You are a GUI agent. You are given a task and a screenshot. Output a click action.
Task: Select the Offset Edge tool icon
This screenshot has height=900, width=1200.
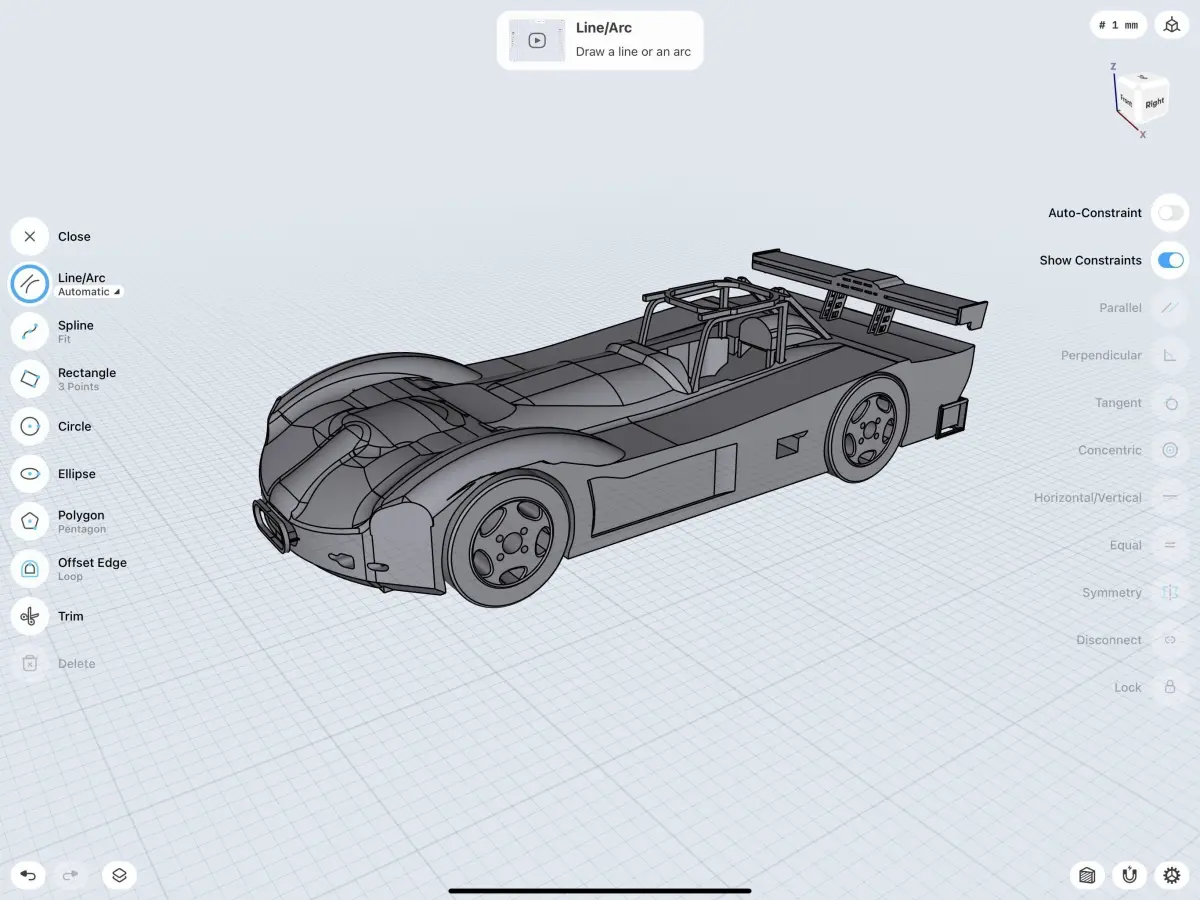tap(30, 569)
